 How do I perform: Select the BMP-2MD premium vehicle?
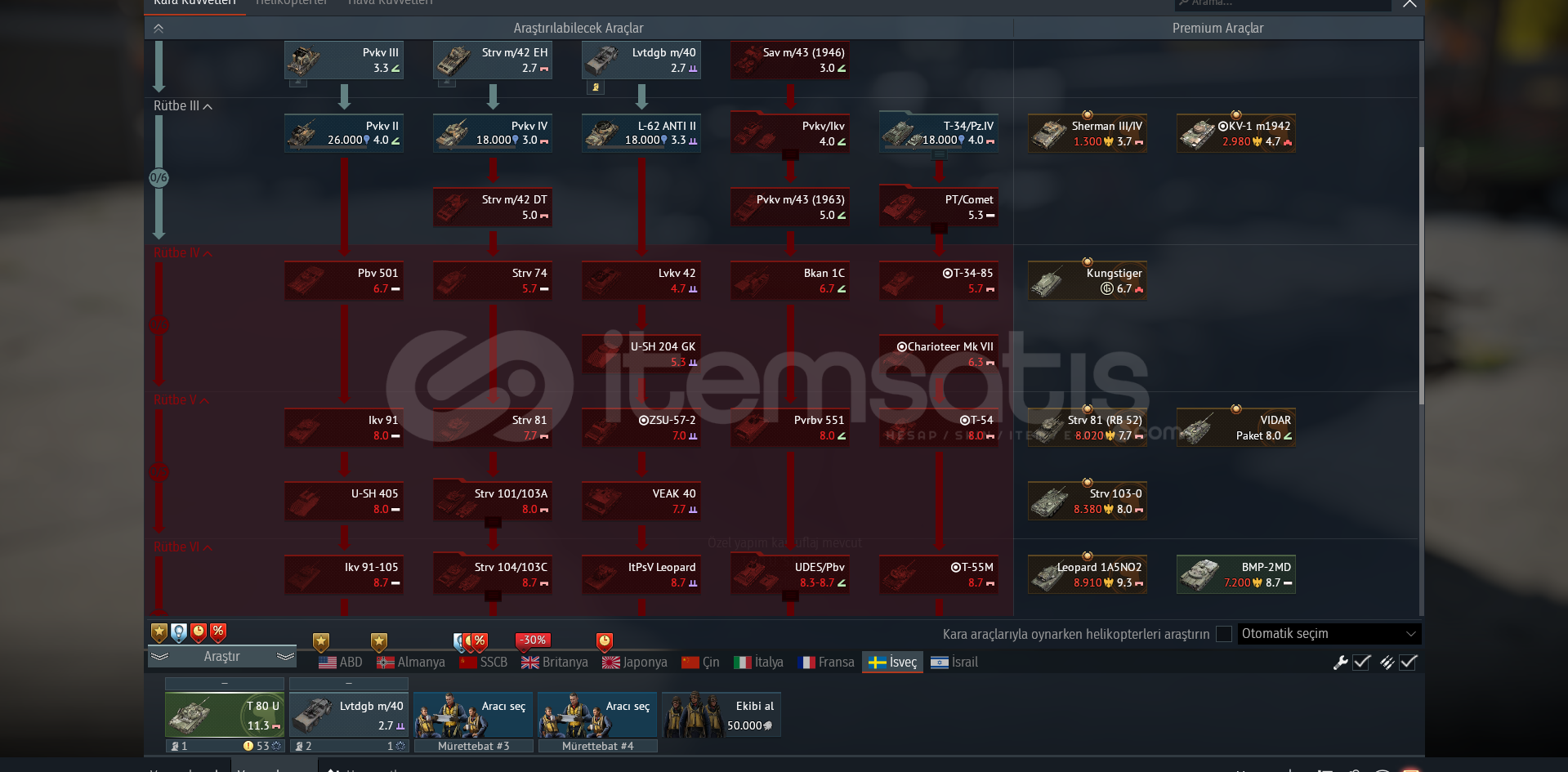pyautogui.click(x=1236, y=574)
